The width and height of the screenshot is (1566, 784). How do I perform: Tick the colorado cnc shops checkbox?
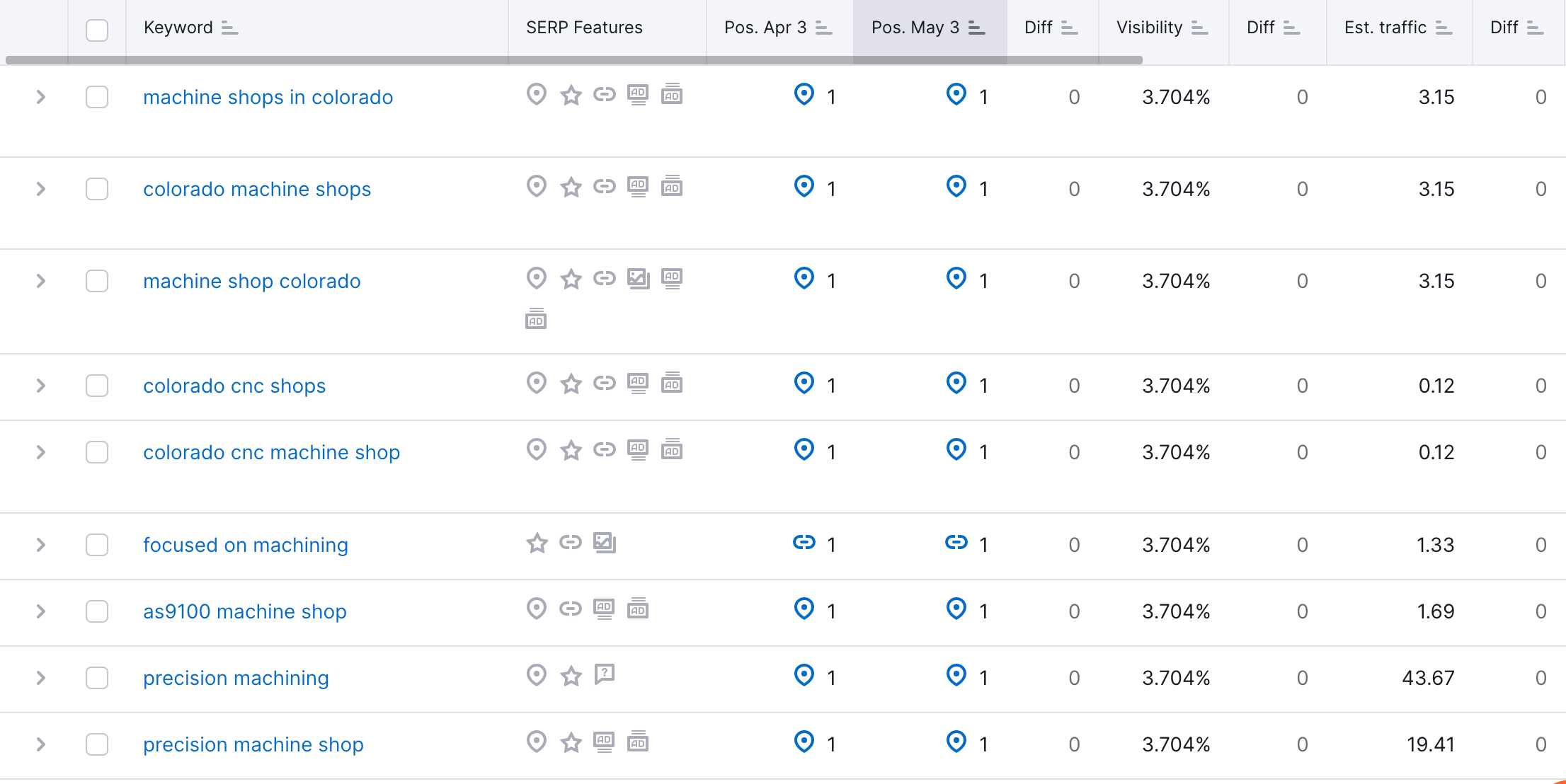[x=97, y=386]
